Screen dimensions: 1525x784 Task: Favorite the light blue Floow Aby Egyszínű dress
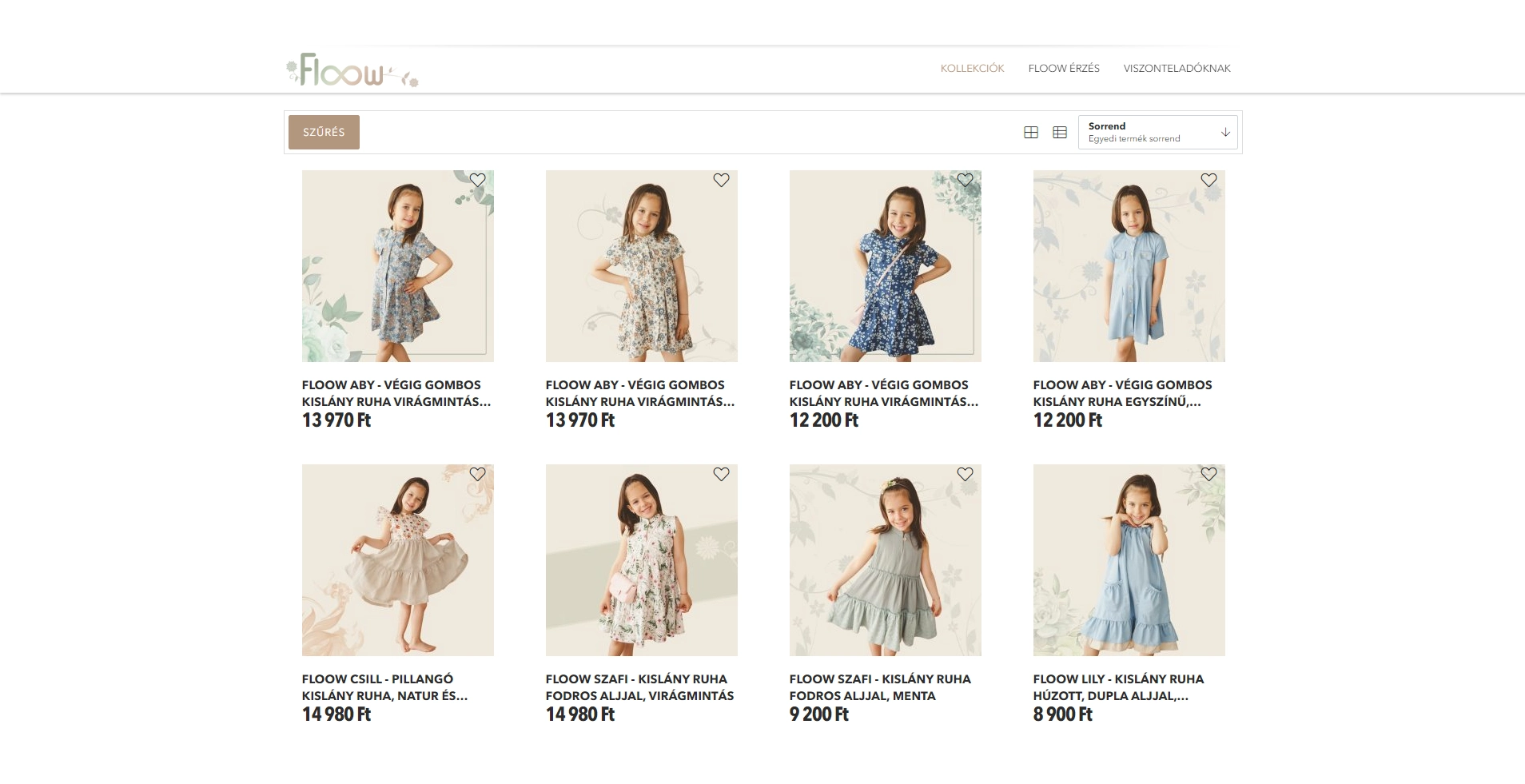[1208, 181]
